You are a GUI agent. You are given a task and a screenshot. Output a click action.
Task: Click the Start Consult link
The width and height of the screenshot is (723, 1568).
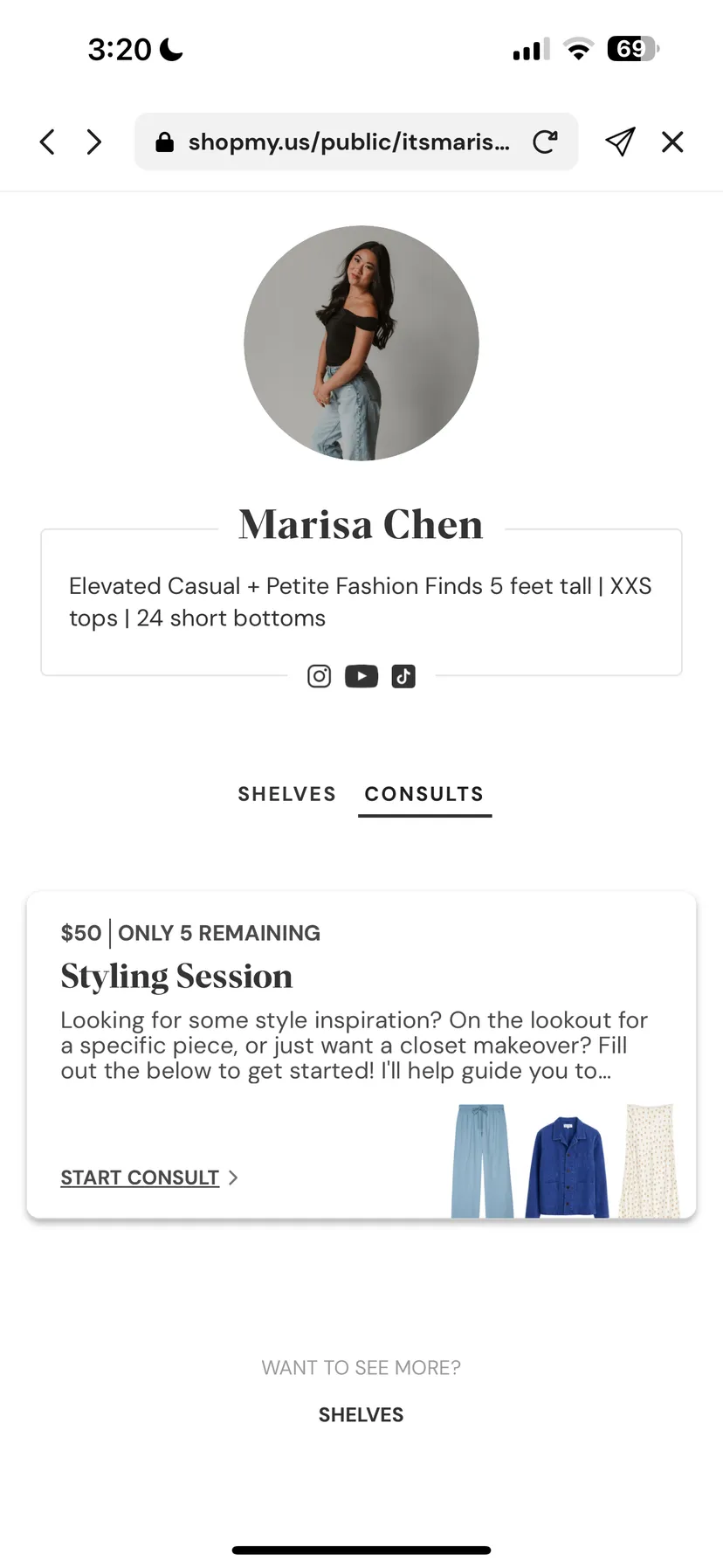pos(140,1178)
